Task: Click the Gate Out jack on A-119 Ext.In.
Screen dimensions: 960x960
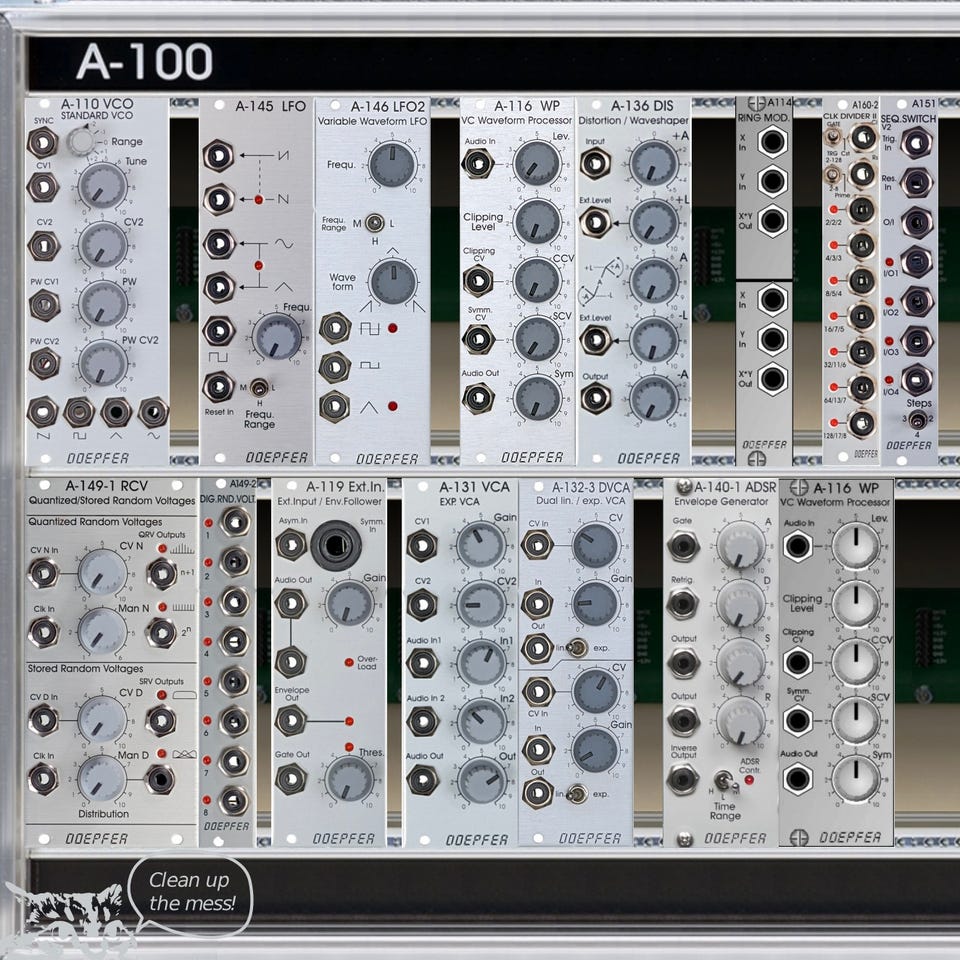Action: tap(291, 779)
